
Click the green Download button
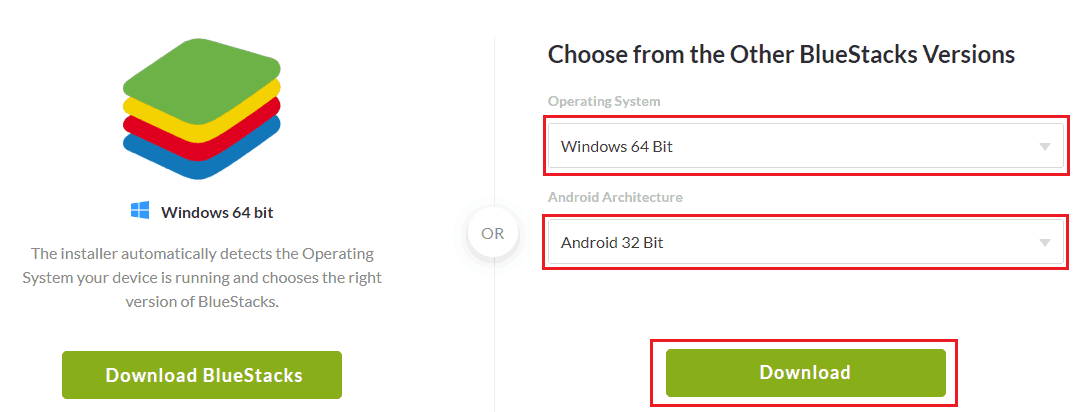click(x=806, y=373)
